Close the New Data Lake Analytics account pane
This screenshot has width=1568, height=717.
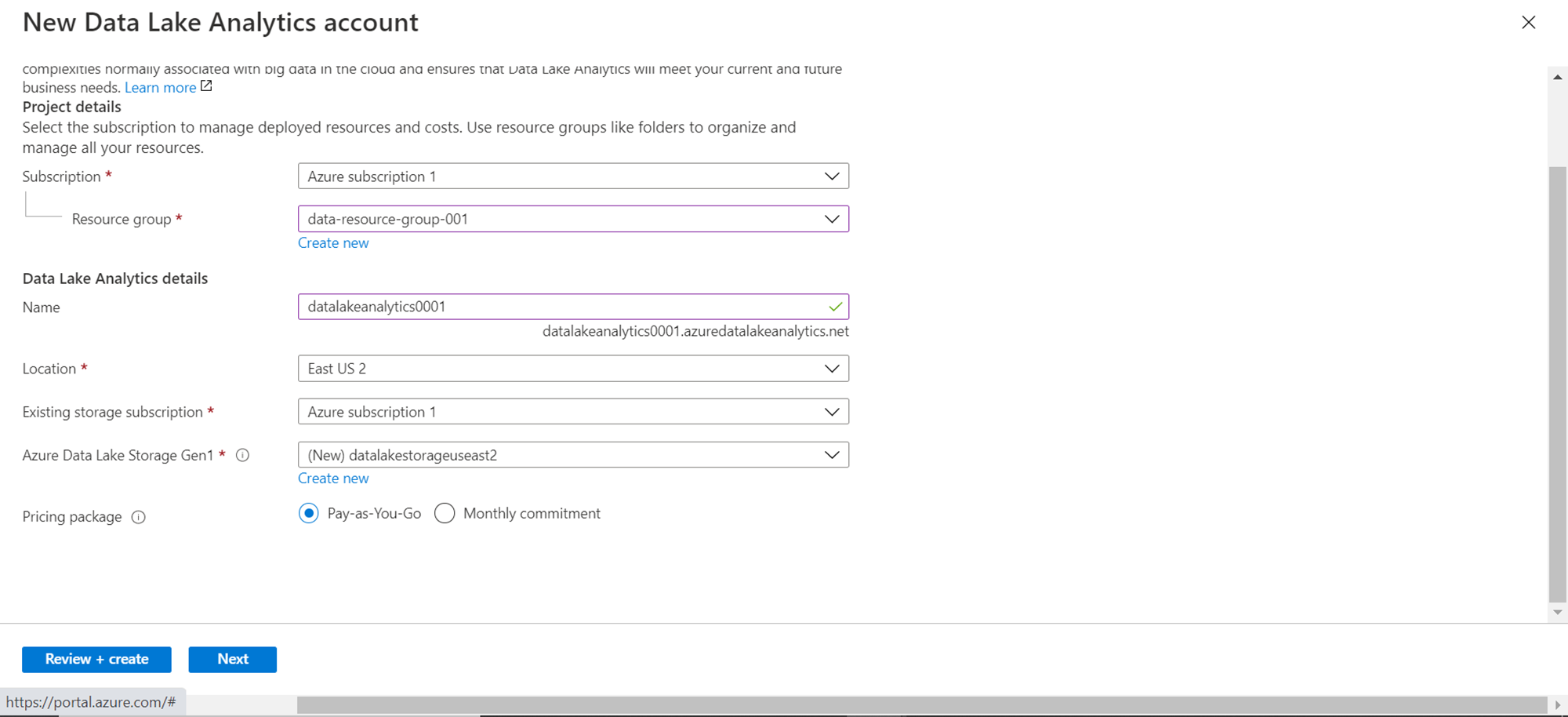click(x=1528, y=23)
